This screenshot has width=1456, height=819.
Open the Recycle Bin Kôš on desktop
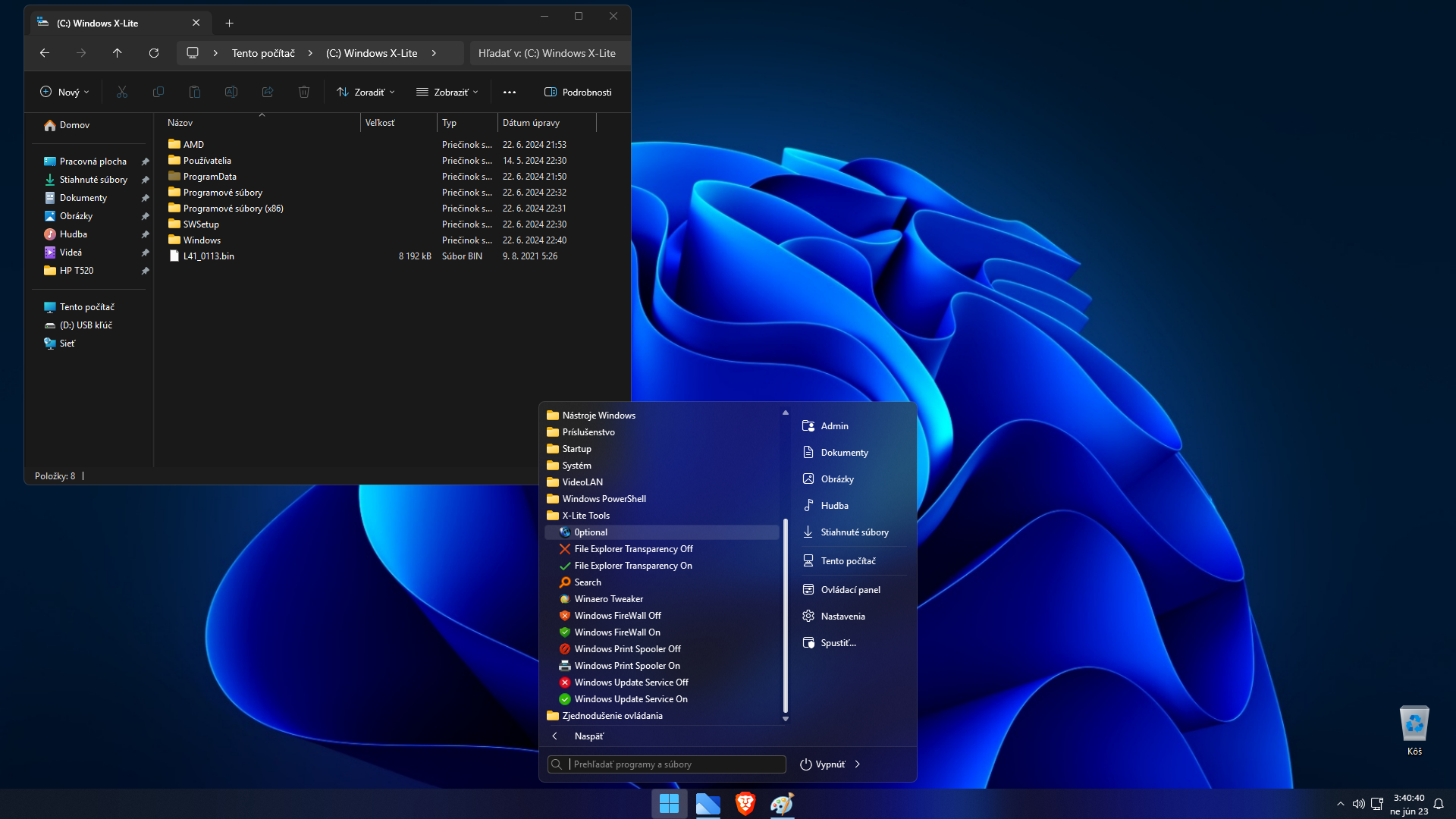point(1414,730)
